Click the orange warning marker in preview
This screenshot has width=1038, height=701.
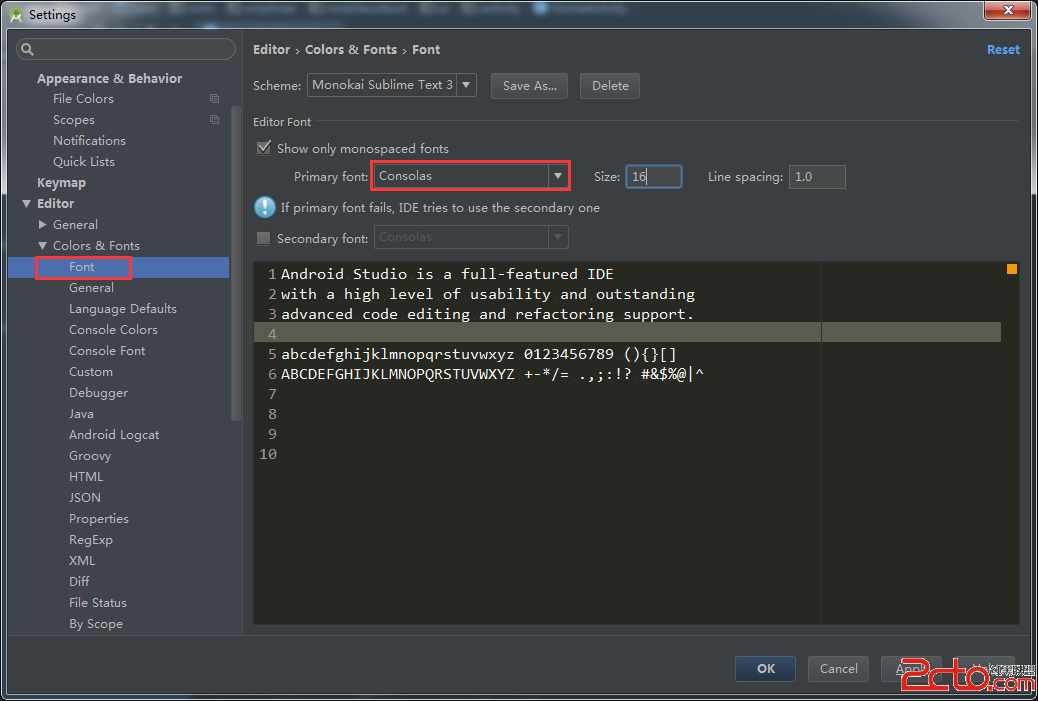coord(1011,269)
